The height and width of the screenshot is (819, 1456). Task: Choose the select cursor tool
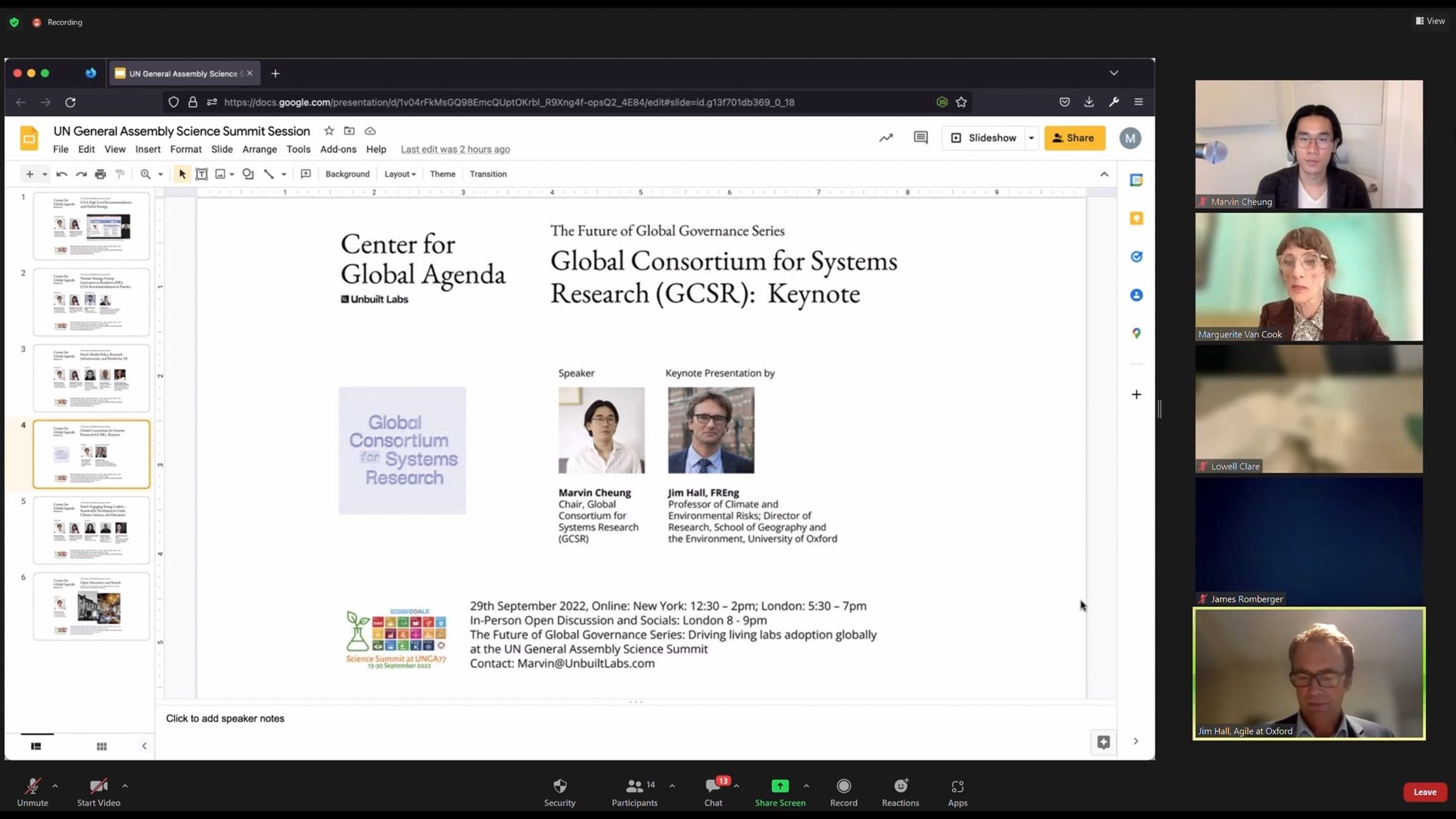pyautogui.click(x=182, y=174)
